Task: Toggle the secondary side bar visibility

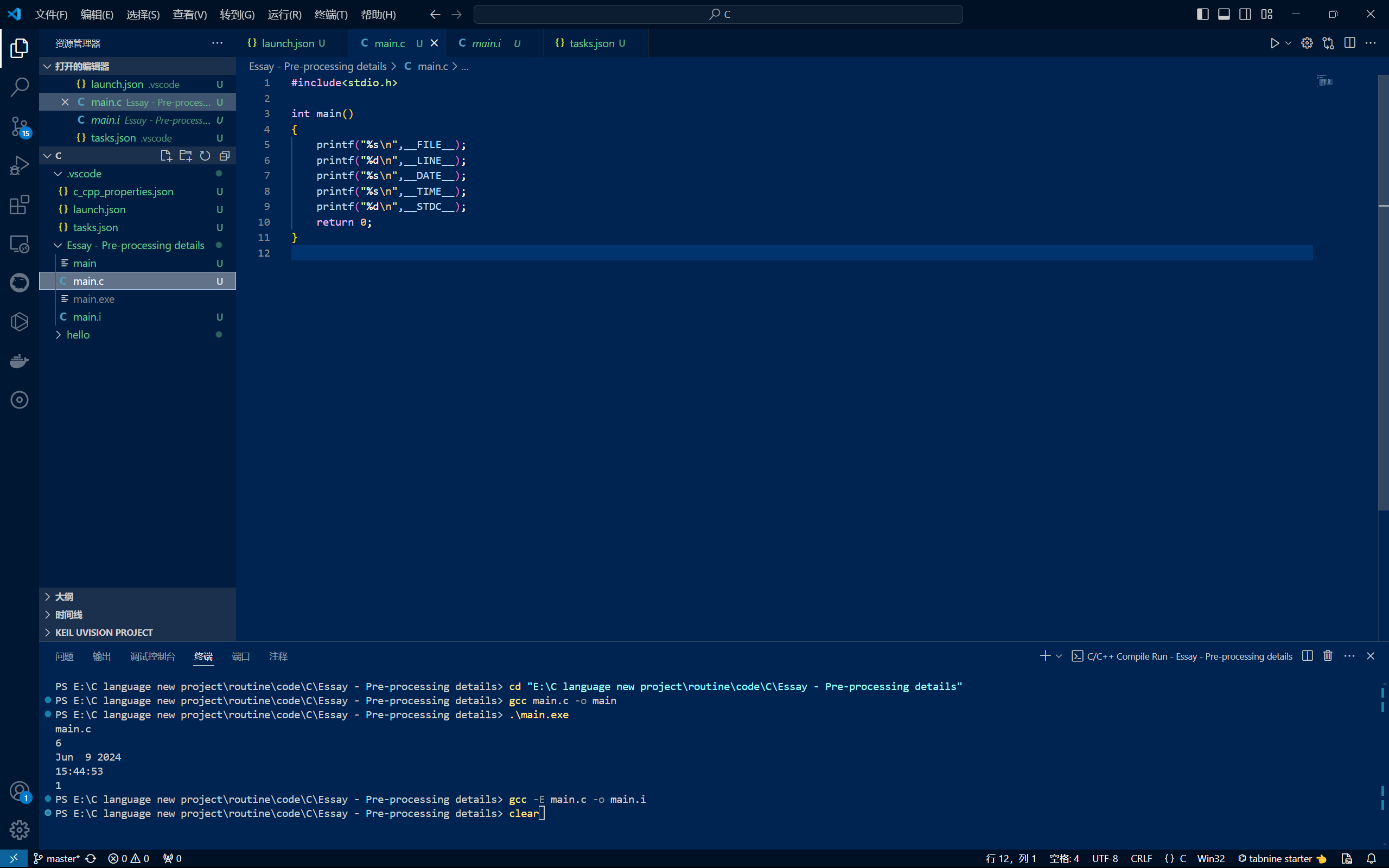Action: coord(1245,14)
